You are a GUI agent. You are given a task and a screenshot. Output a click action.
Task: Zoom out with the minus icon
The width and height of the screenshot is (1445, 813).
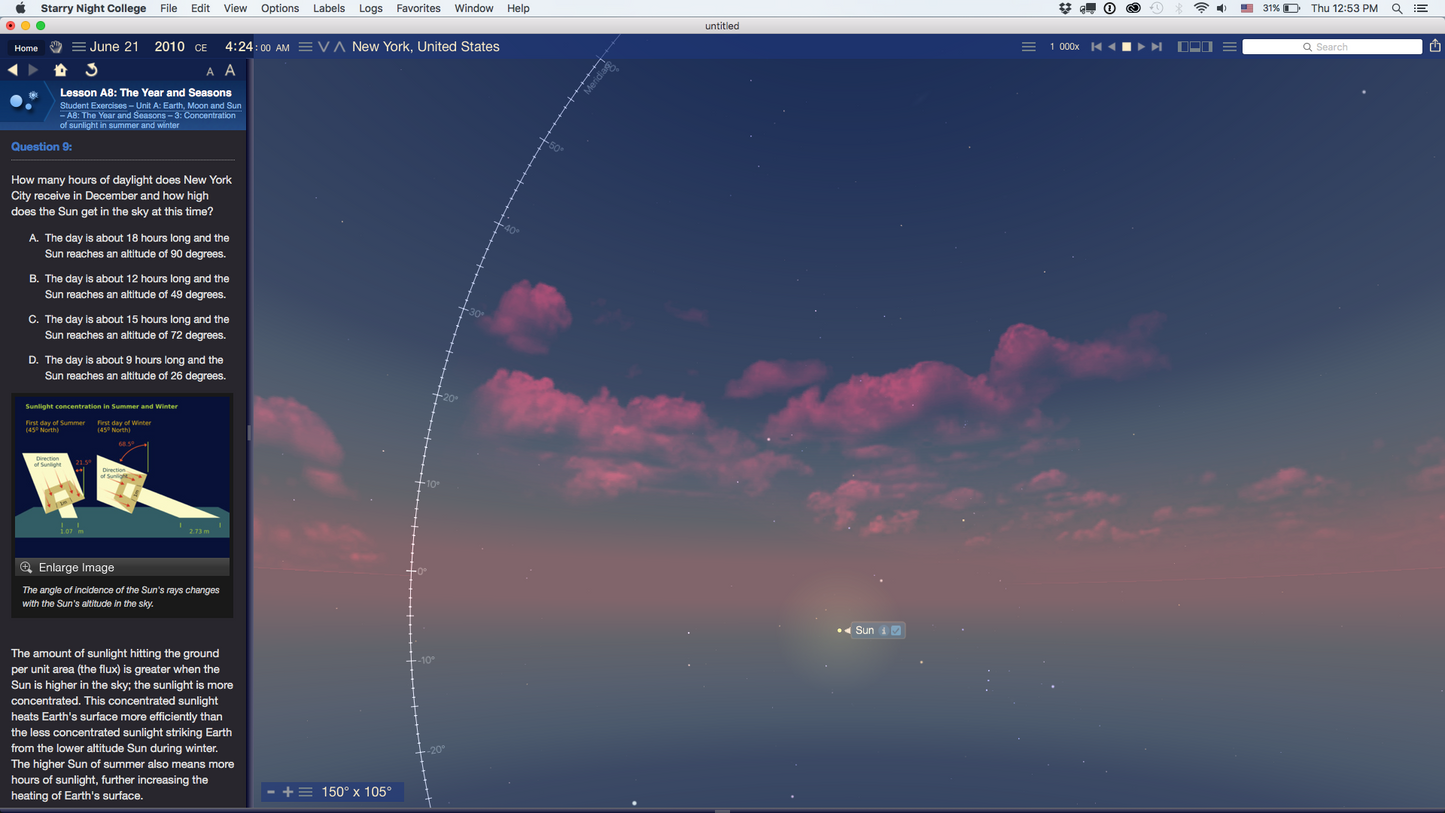pyautogui.click(x=270, y=792)
